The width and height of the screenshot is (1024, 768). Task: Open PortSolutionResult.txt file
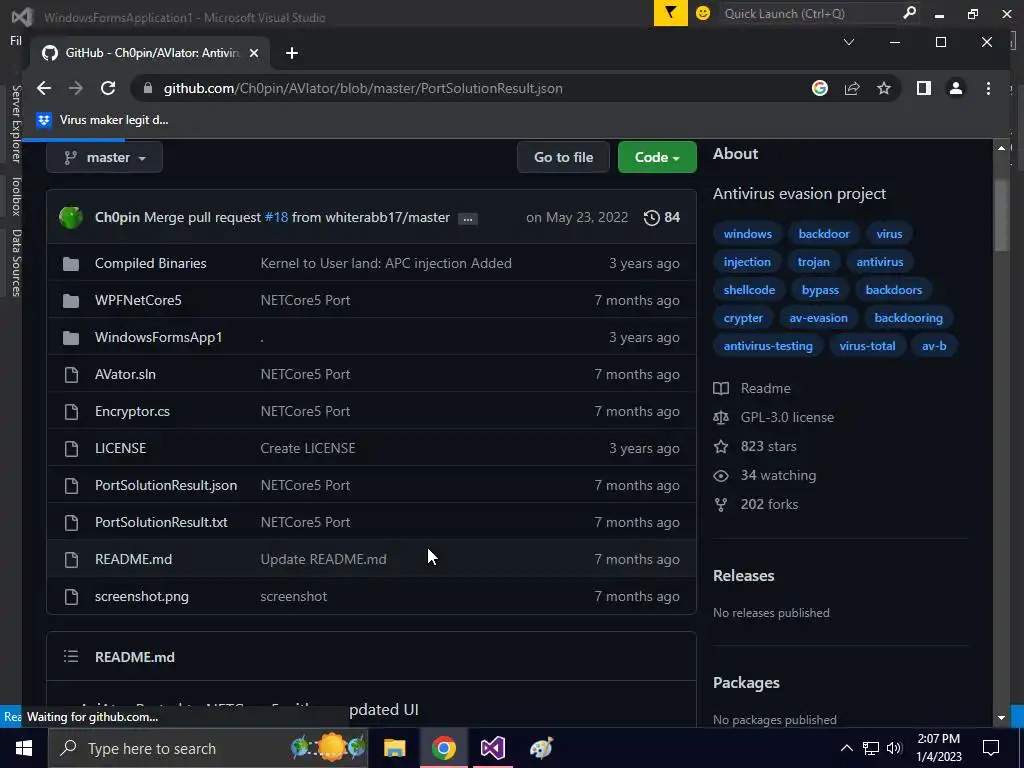161,522
